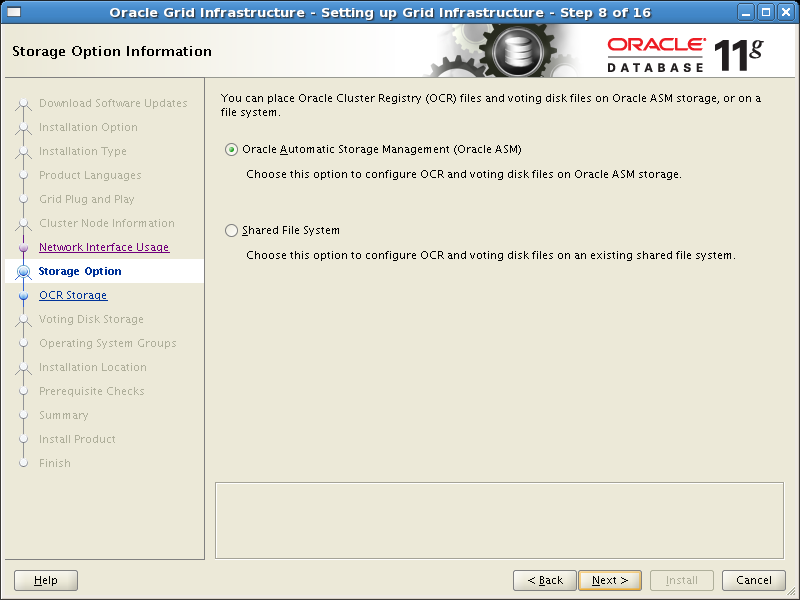Go back with the Back button
This screenshot has height=600, width=800.
tap(544, 580)
